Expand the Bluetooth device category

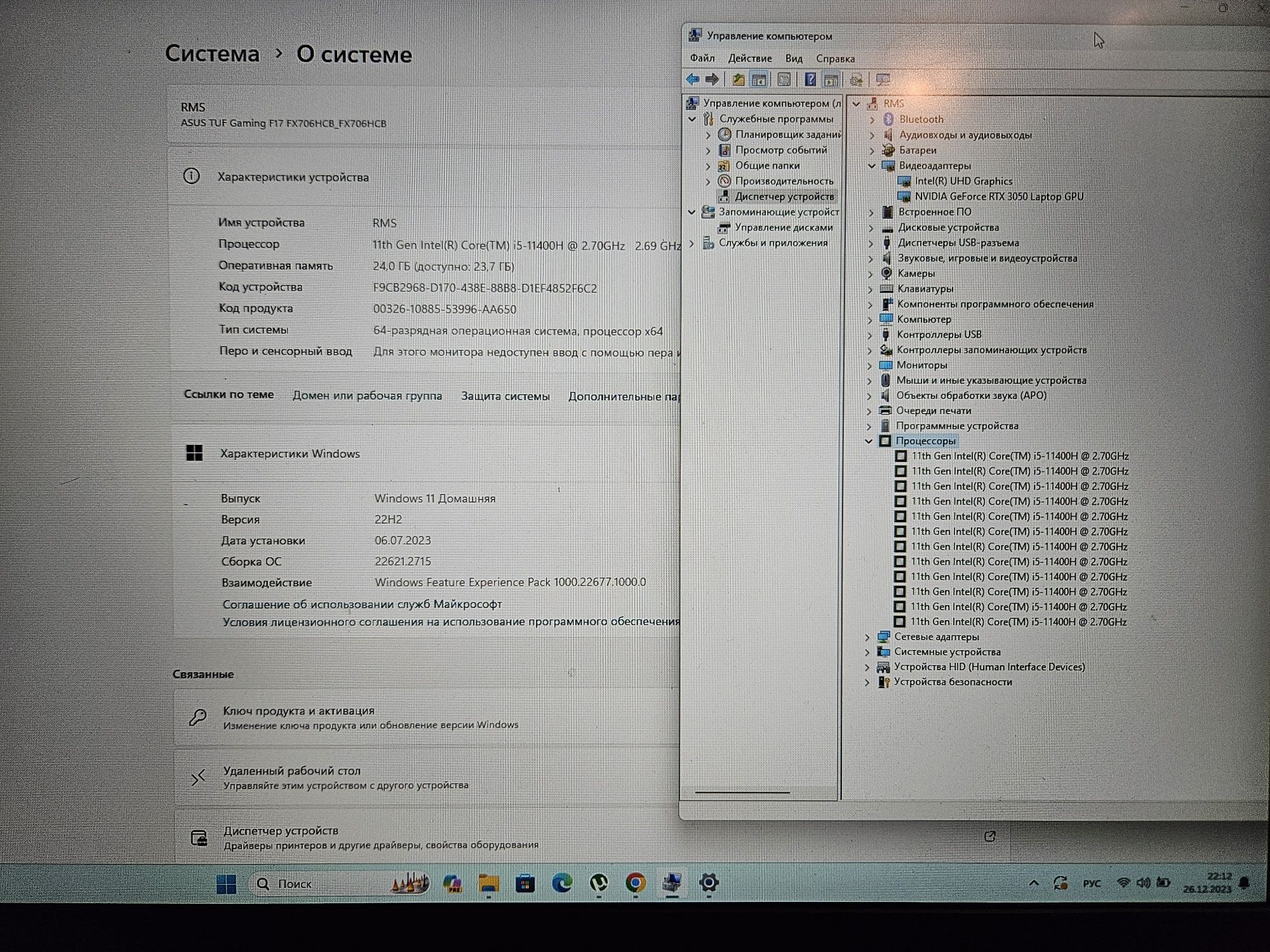click(x=872, y=119)
